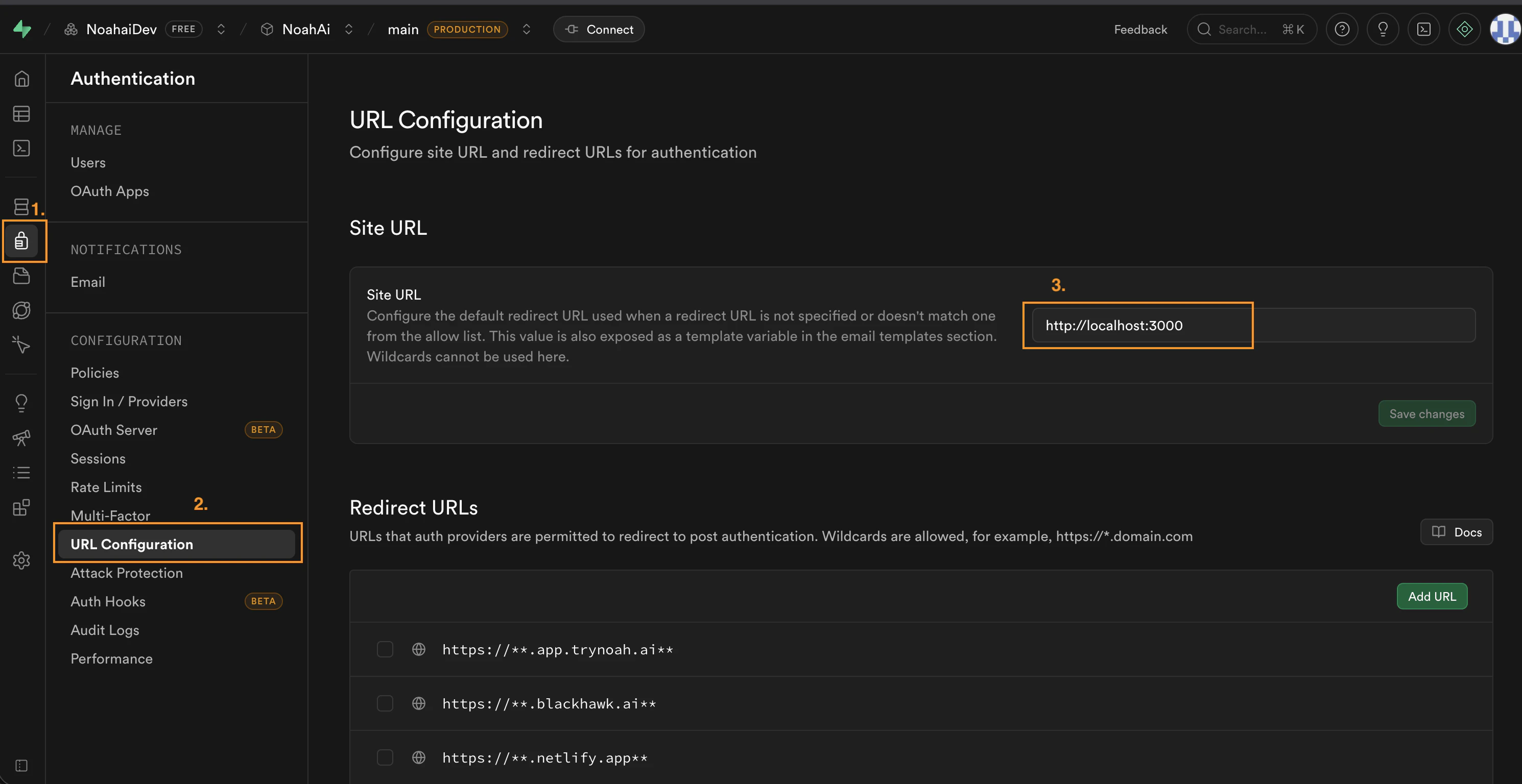The image size is (1522, 784).
Task: Open Advisors via the lightbulb sidebar icon
Action: pos(21,402)
